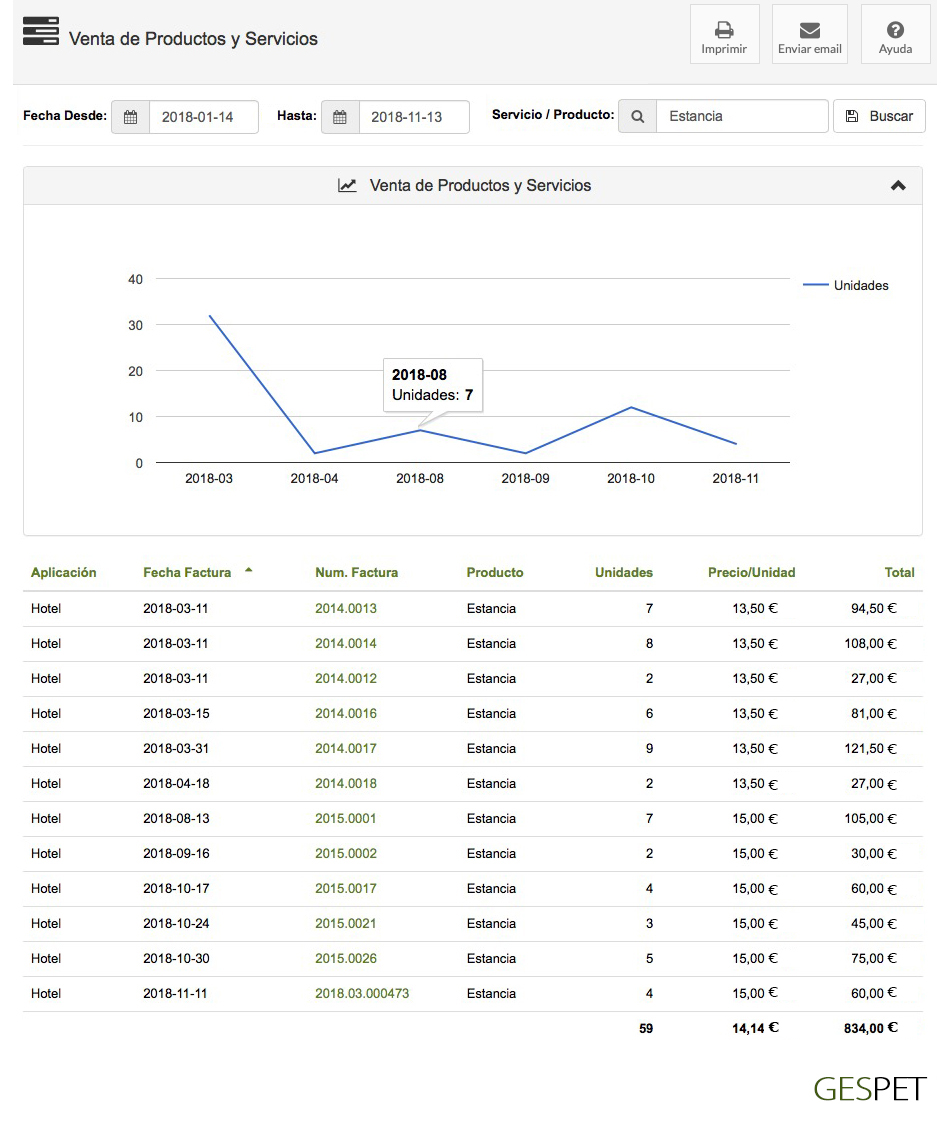Open the Ayuda help button
This screenshot has width=941, height=1122.
click(x=895, y=35)
